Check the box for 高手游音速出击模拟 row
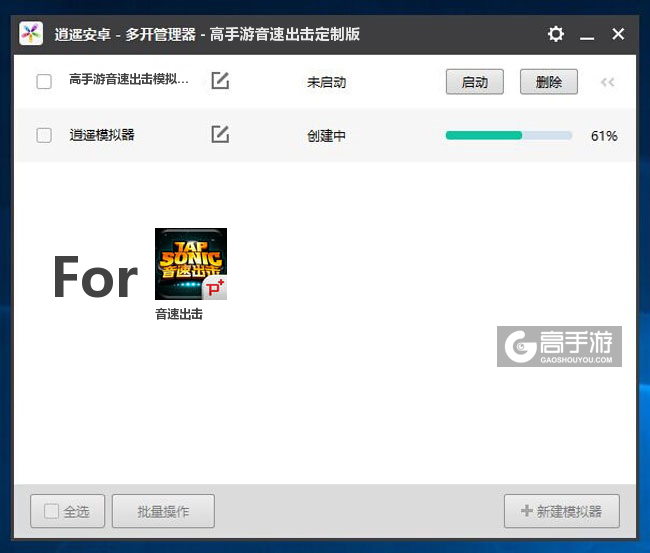 tap(44, 81)
